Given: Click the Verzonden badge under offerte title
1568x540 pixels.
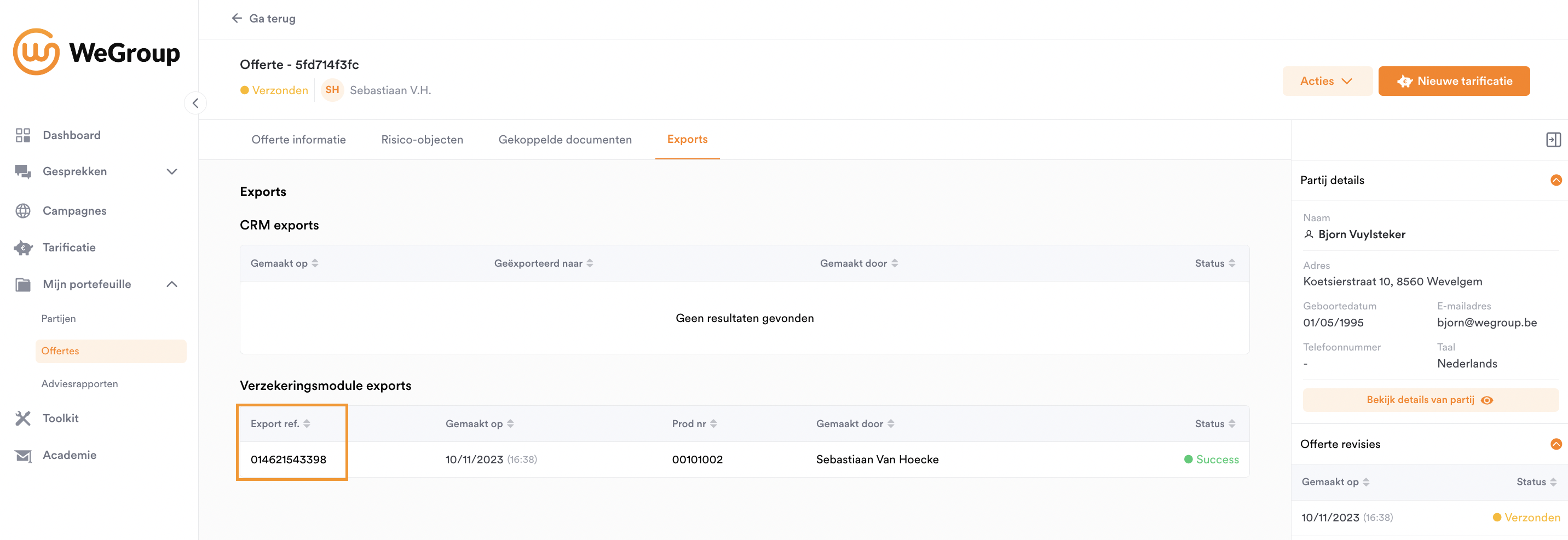Looking at the screenshot, I should [x=274, y=90].
